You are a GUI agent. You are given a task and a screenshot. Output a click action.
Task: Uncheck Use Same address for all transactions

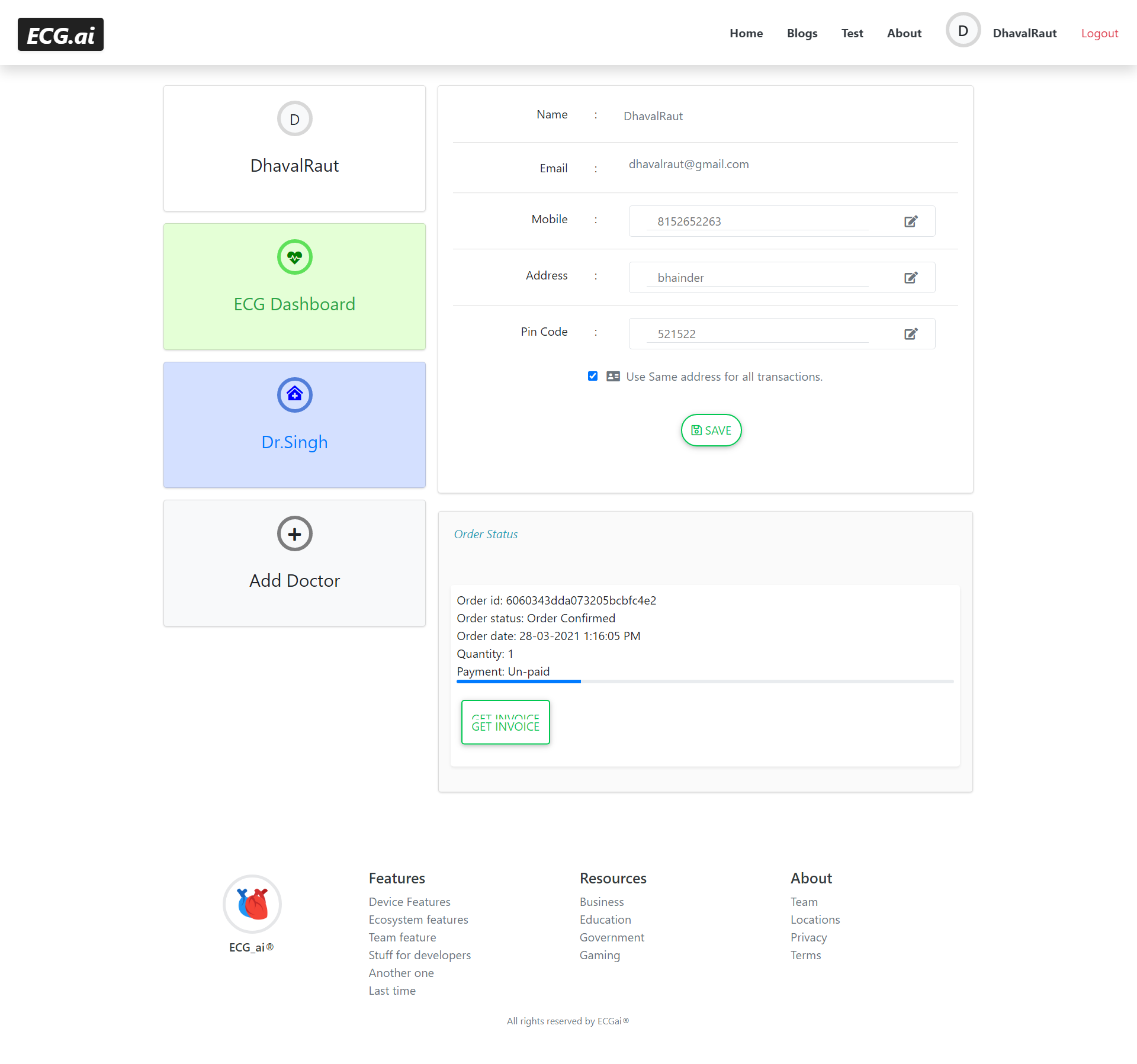coord(593,376)
